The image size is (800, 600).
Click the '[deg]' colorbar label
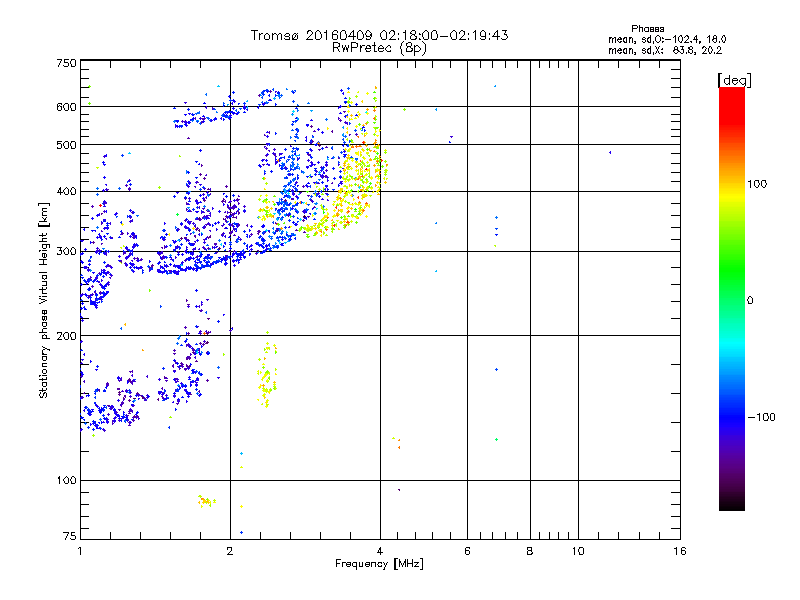tap(734, 80)
